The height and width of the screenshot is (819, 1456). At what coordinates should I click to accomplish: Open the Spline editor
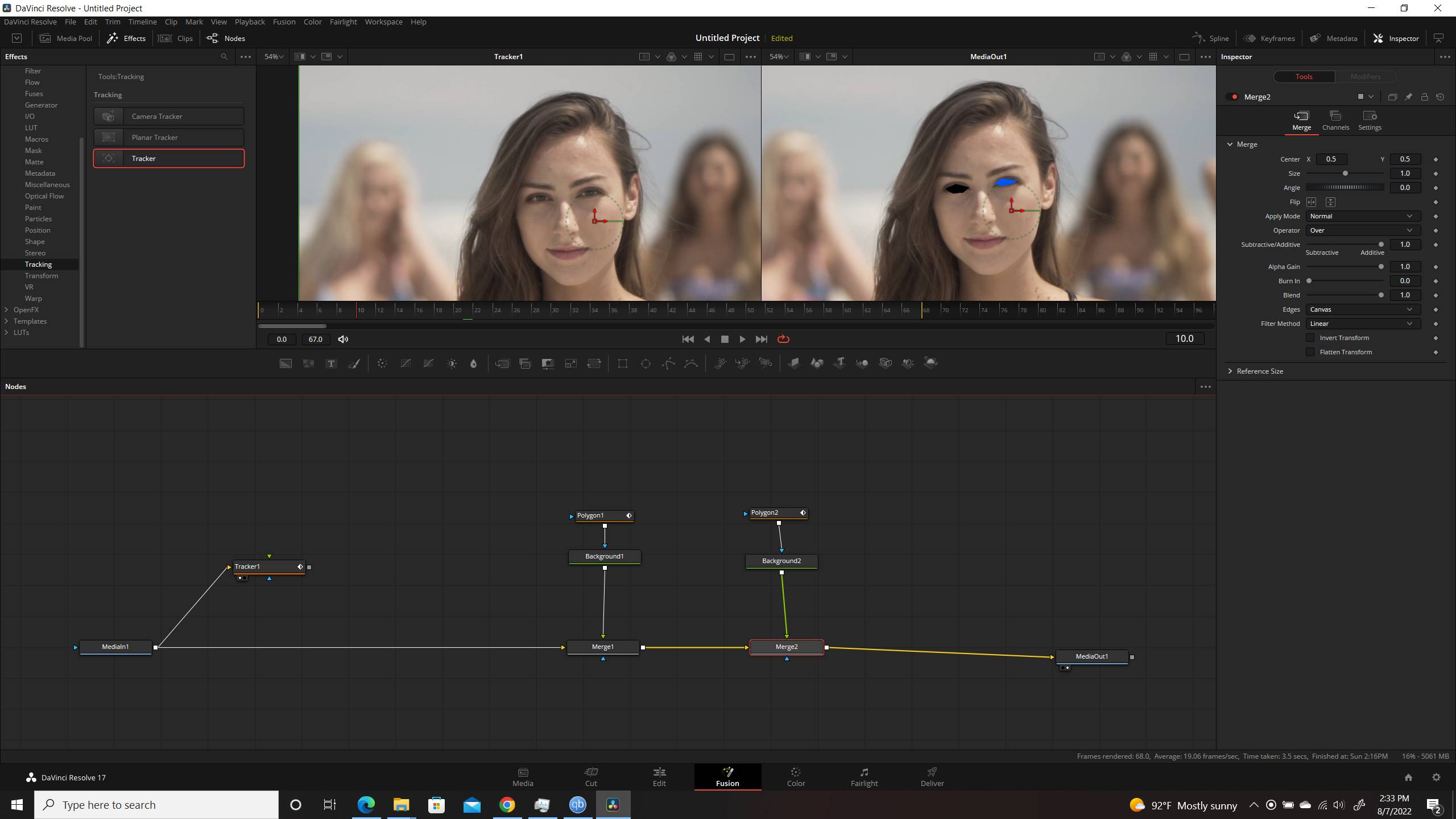point(1211,39)
